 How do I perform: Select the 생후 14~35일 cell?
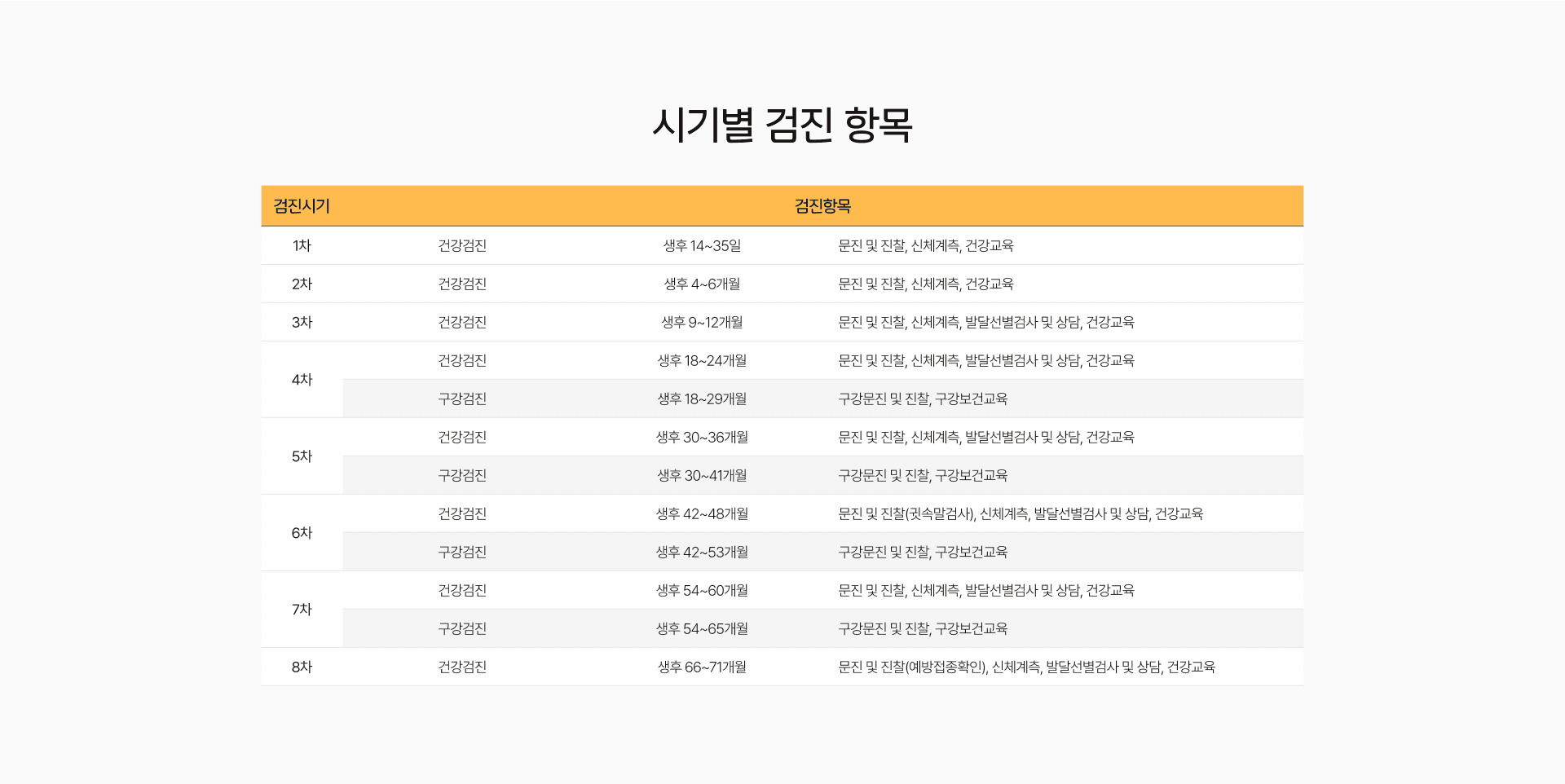point(703,245)
